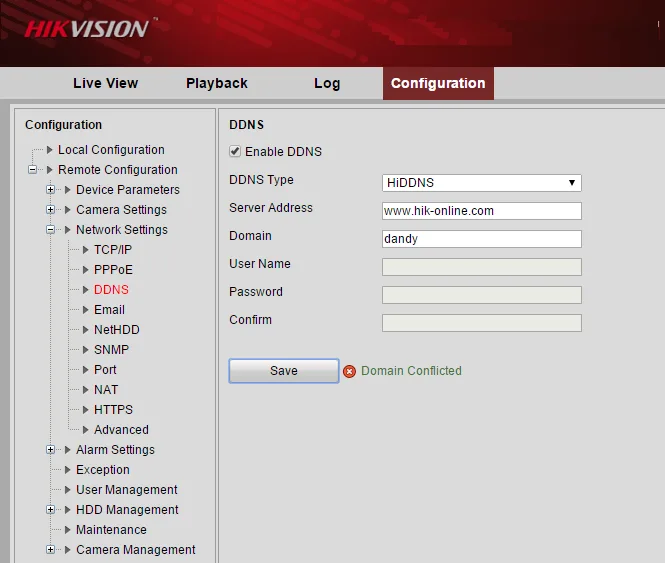Click the arrow icon beside Local Configuration
The height and width of the screenshot is (563, 665).
pos(50,150)
